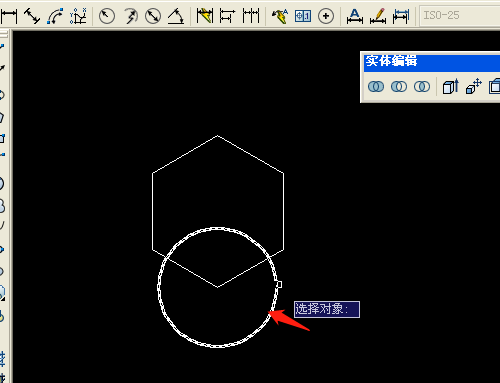The width and height of the screenshot is (500, 383).
Task: Activate the Angular dimension tool
Action: 176,16
